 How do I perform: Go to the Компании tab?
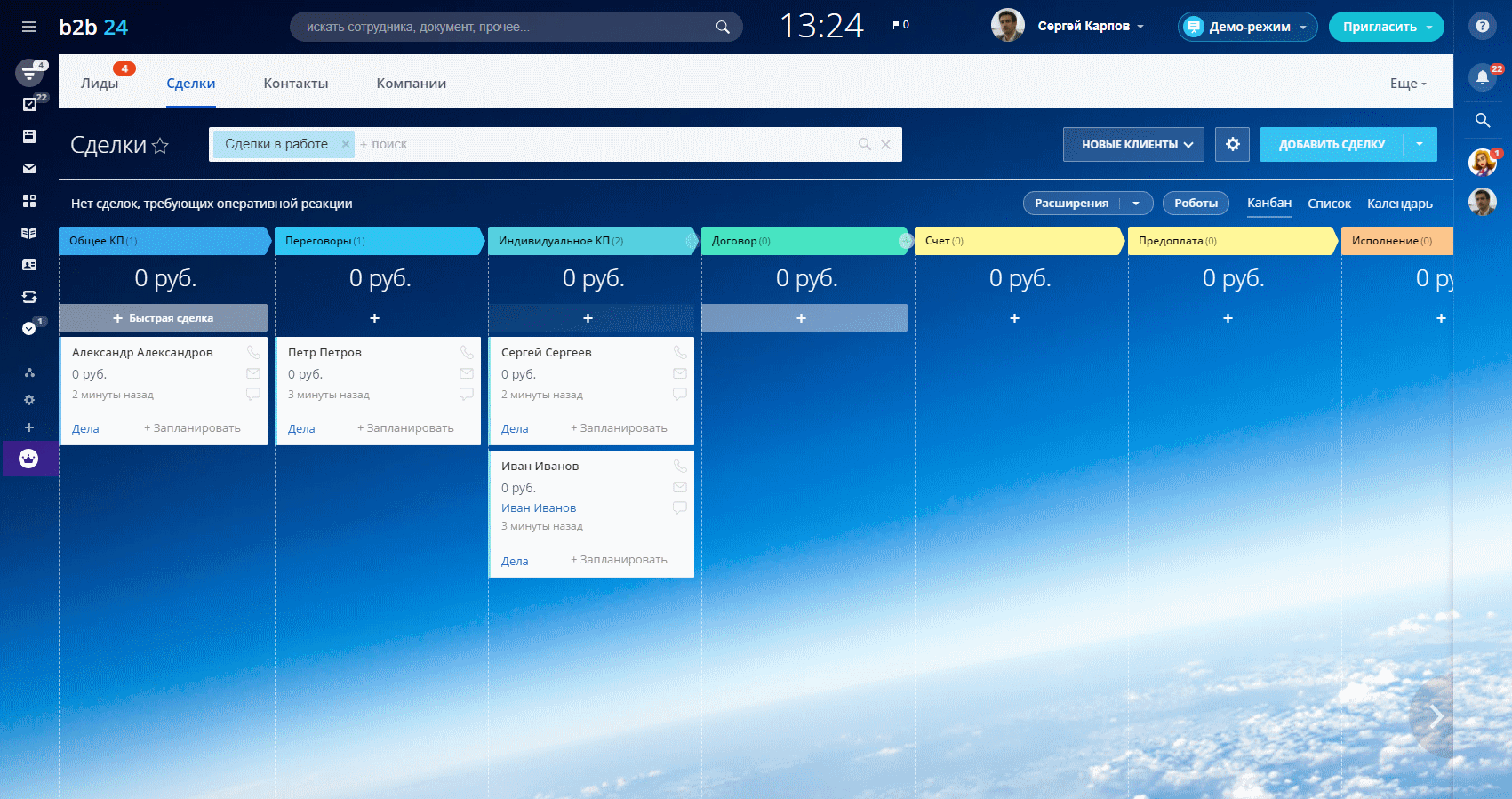412,83
